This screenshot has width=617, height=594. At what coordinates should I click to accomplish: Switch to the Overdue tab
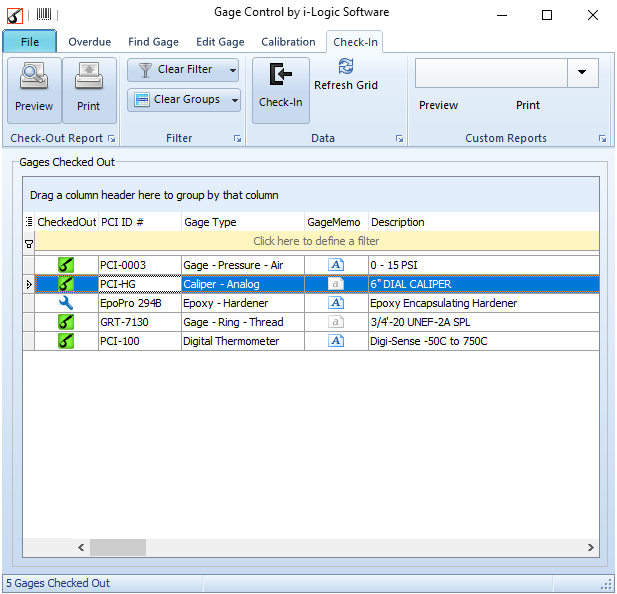click(x=90, y=42)
